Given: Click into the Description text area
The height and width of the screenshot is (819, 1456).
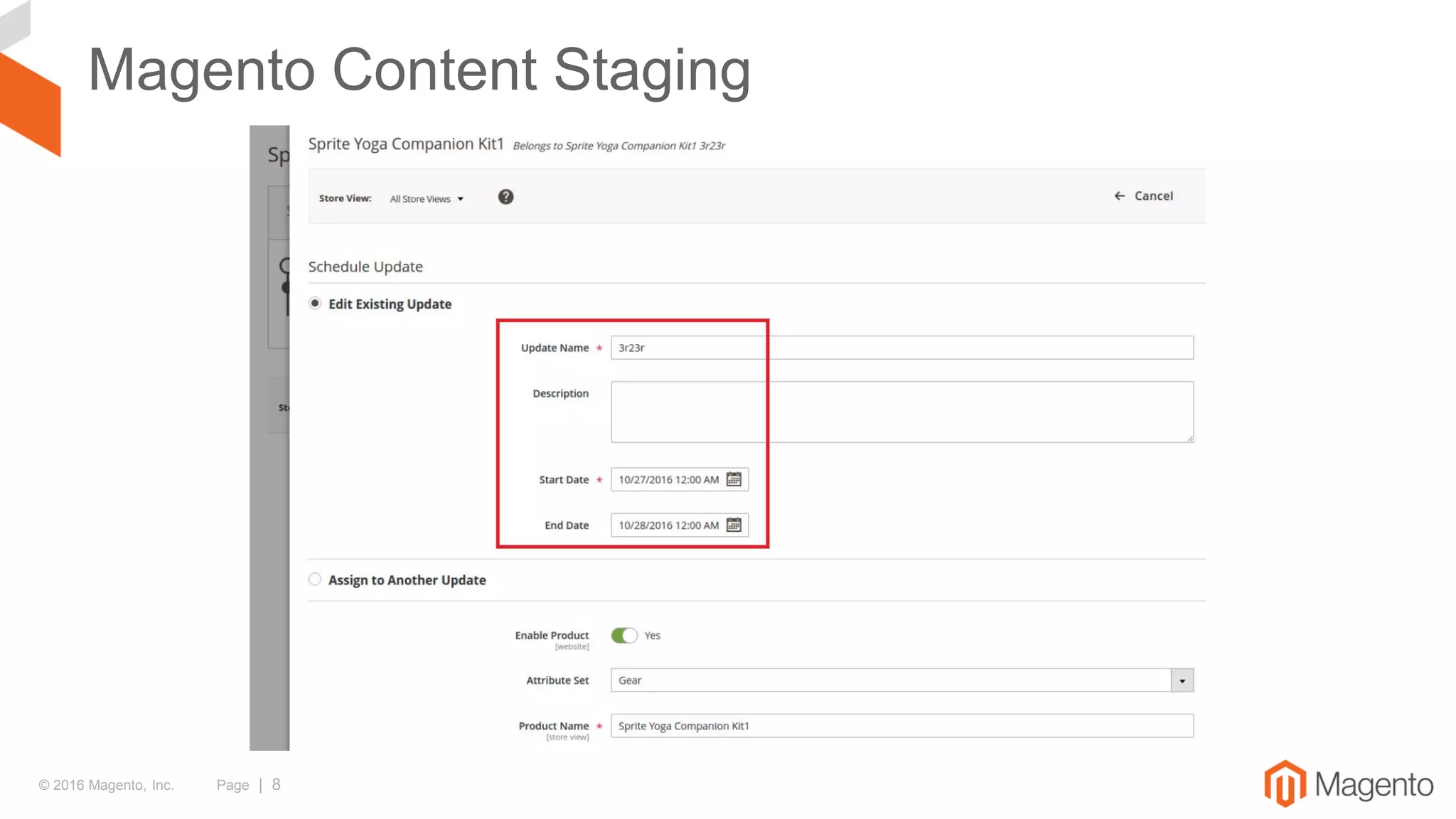Looking at the screenshot, I should [x=902, y=412].
